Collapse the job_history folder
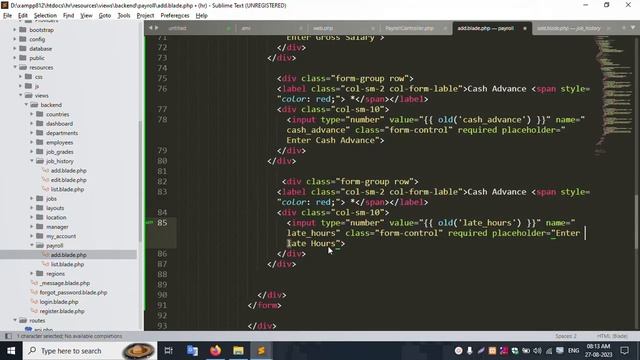The width and height of the screenshot is (640, 360). click(32, 161)
